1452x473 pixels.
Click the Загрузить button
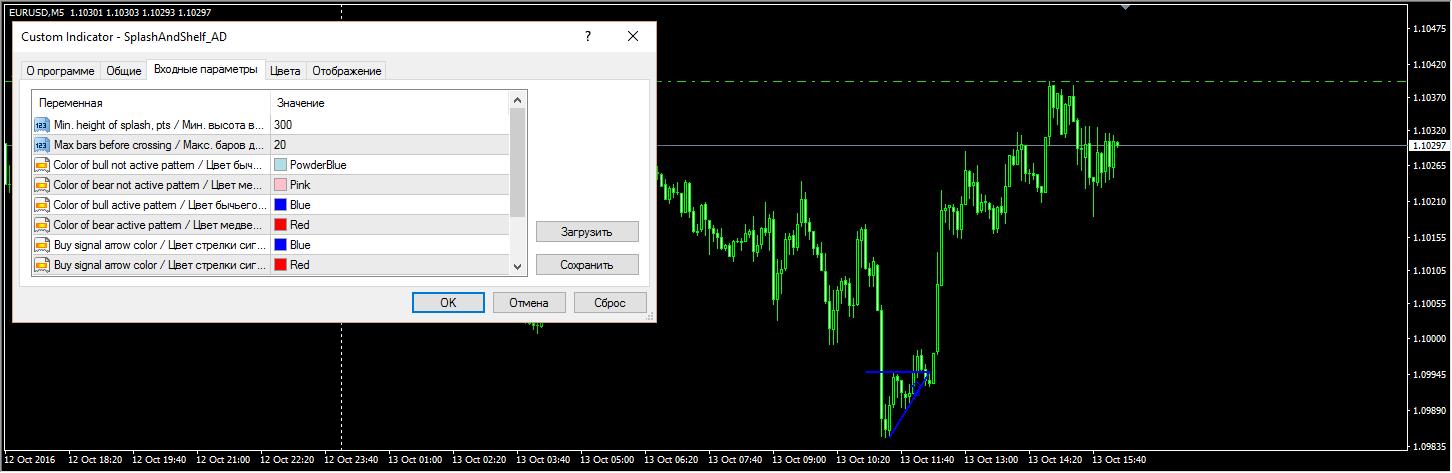click(587, 231)
